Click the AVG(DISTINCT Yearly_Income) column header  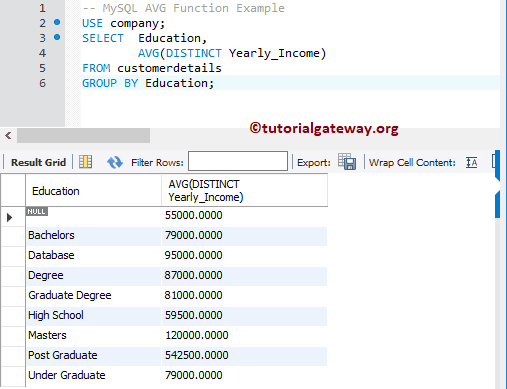coord(244,191)
